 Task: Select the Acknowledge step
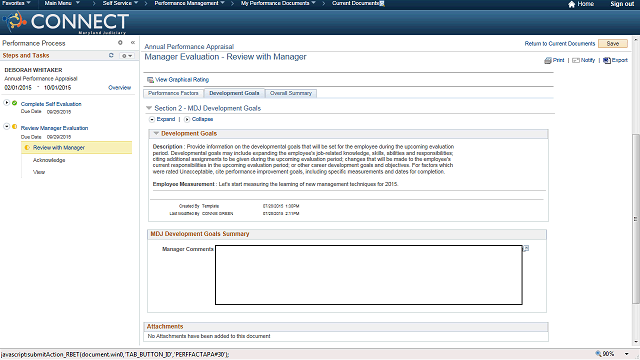pos(49,160)
